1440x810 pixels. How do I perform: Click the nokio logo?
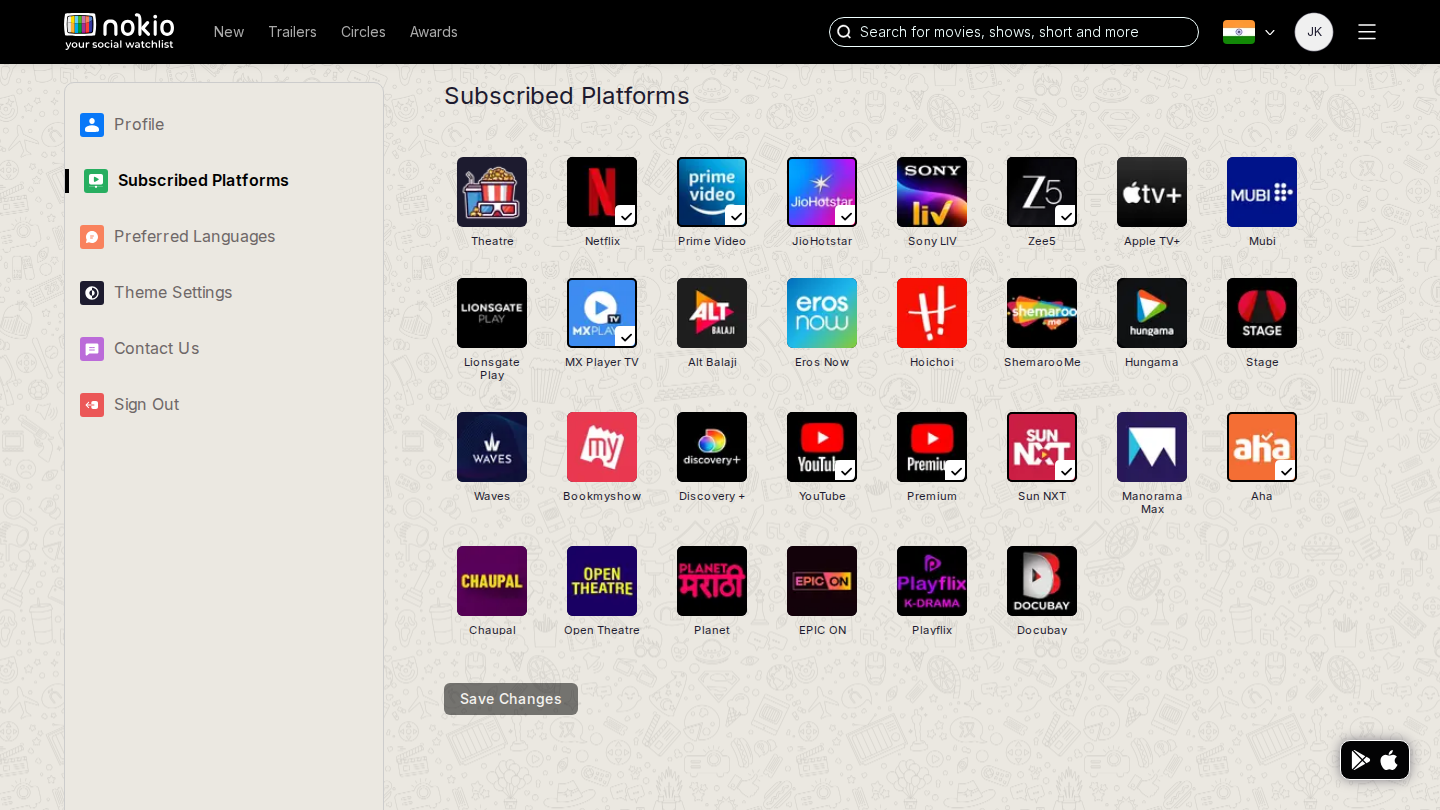pos(119,32)
